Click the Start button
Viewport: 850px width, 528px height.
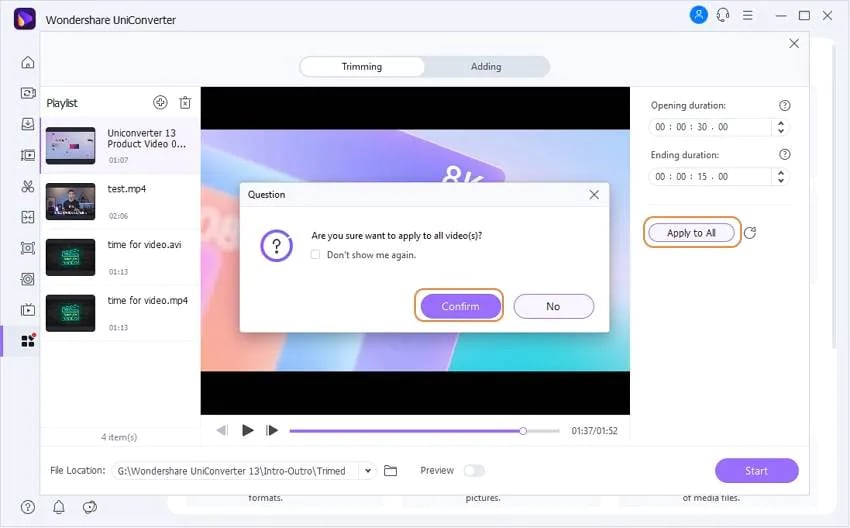coord(756,471)
